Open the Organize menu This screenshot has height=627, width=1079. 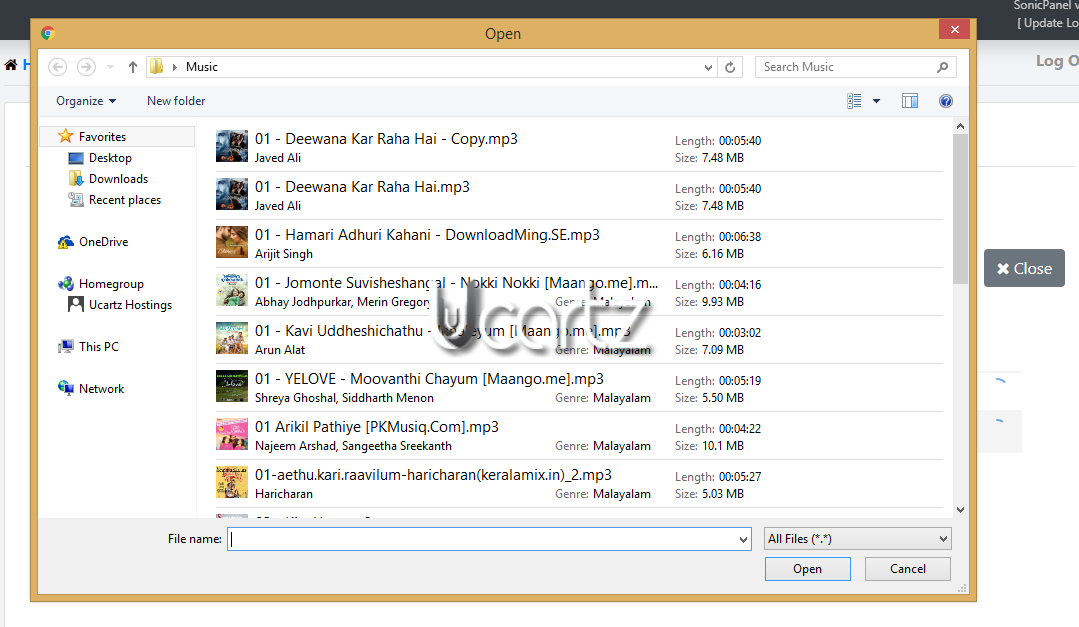point(86,100)
